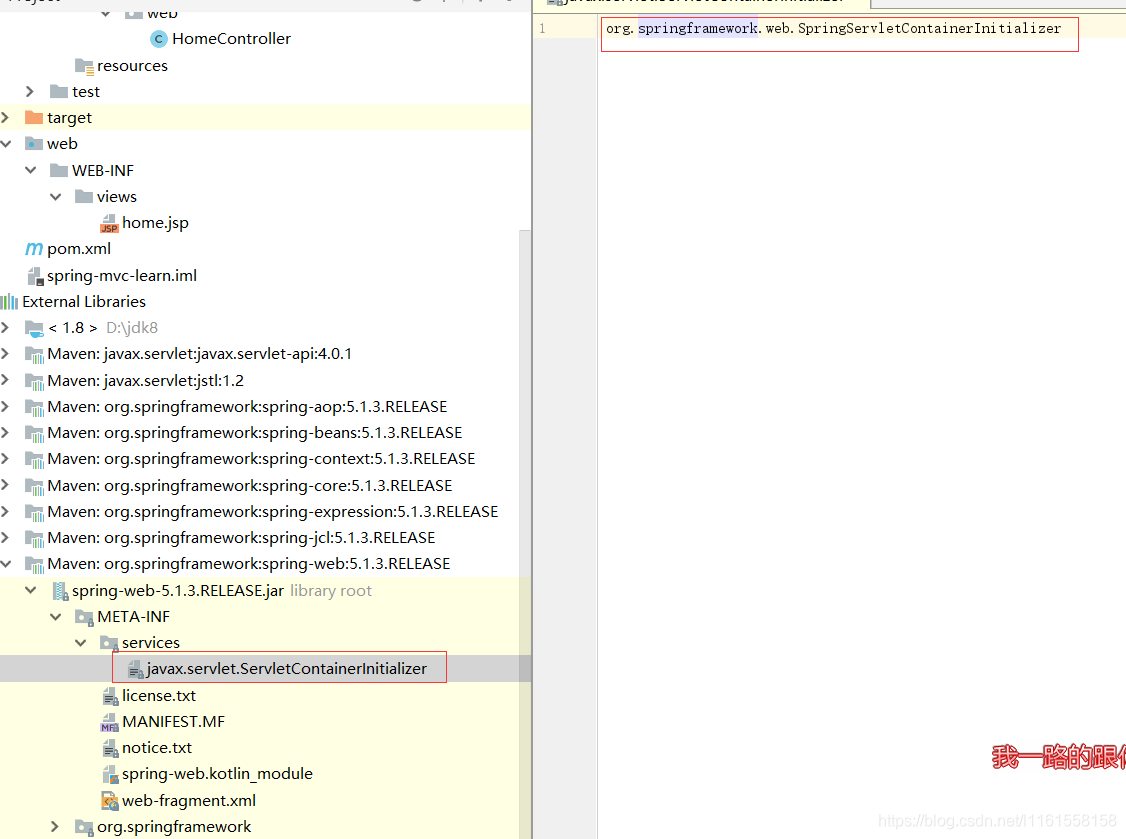Screen dimensions: 1126x839
Task: Select home.jsp in project tree
Action: coord(155,223)
